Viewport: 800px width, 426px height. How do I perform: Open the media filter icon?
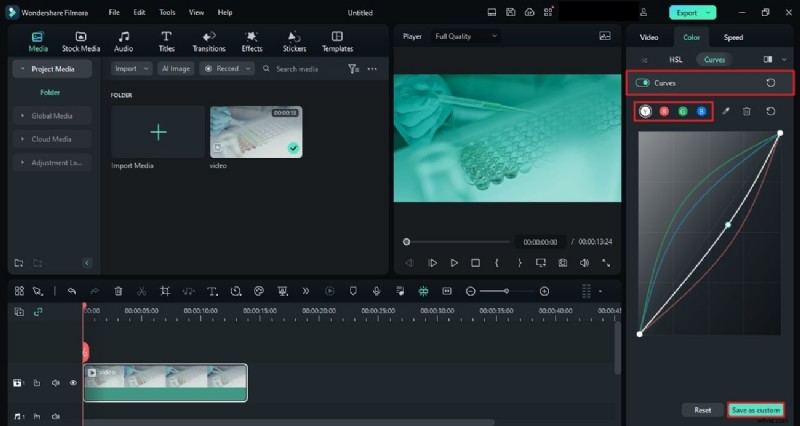[x=354, y=69]
